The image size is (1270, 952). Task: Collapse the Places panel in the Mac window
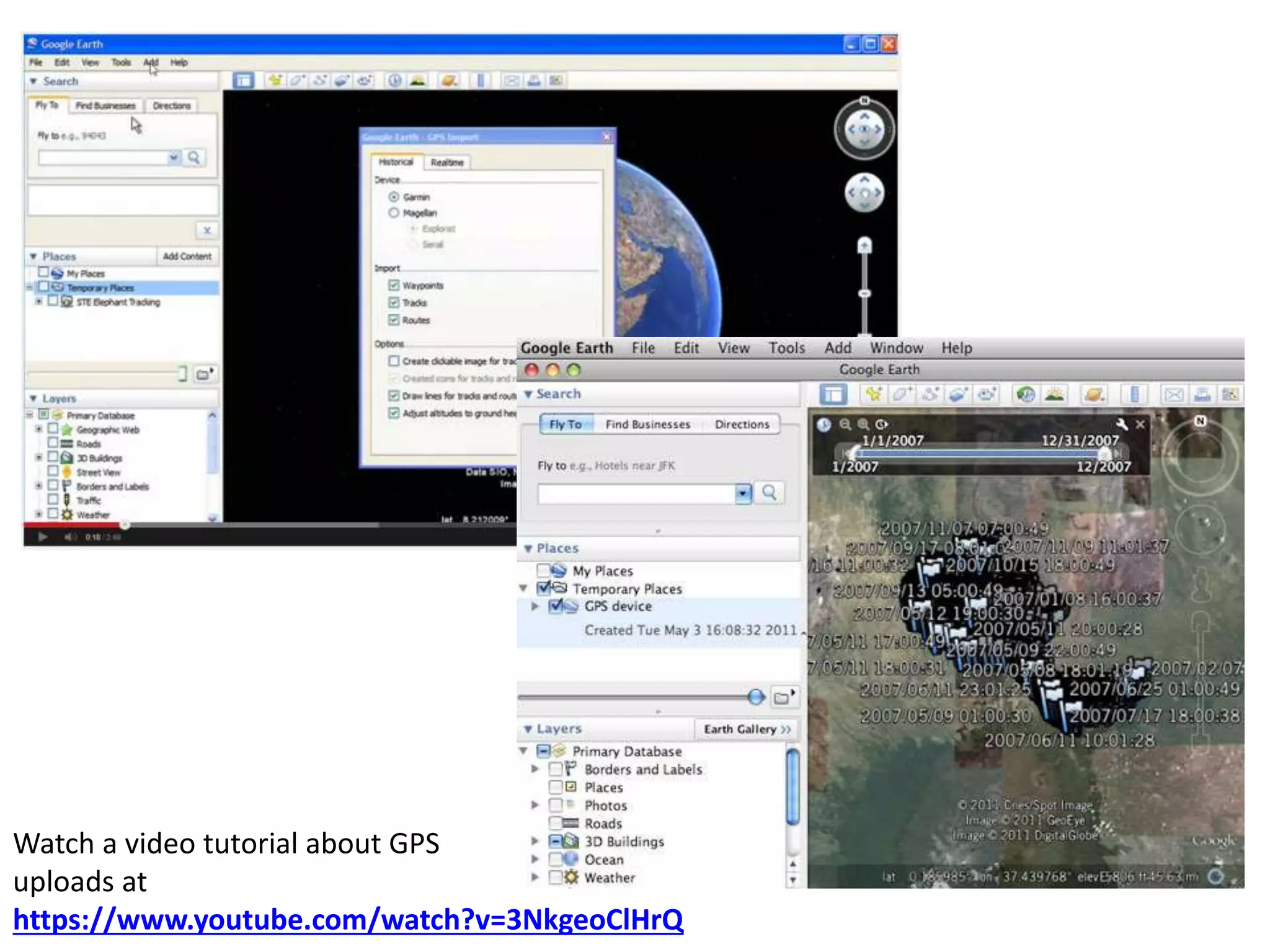click(528, 549)
